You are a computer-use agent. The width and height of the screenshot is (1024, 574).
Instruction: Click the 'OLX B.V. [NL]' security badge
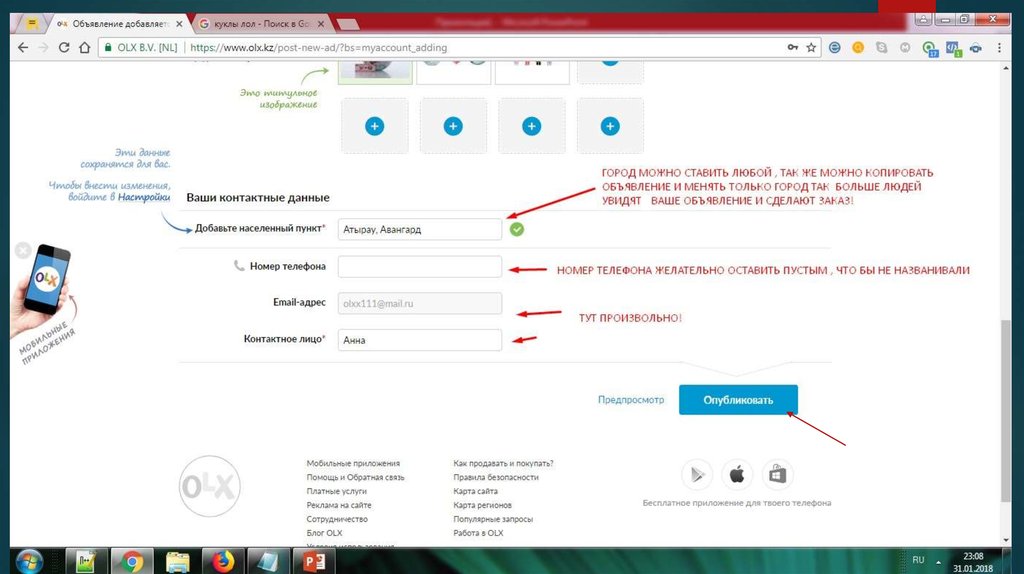click(141, 48)
